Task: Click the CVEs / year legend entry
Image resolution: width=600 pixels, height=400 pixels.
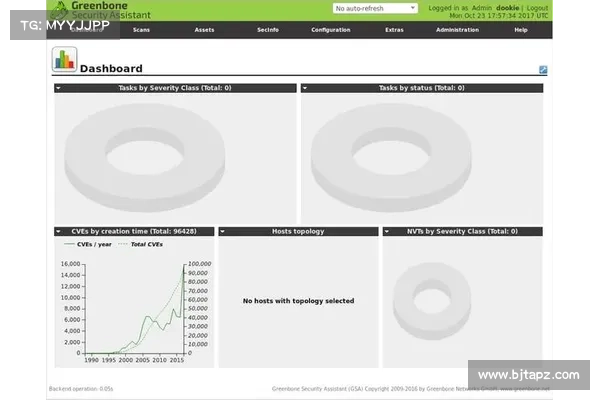Action: click(88, 244)
